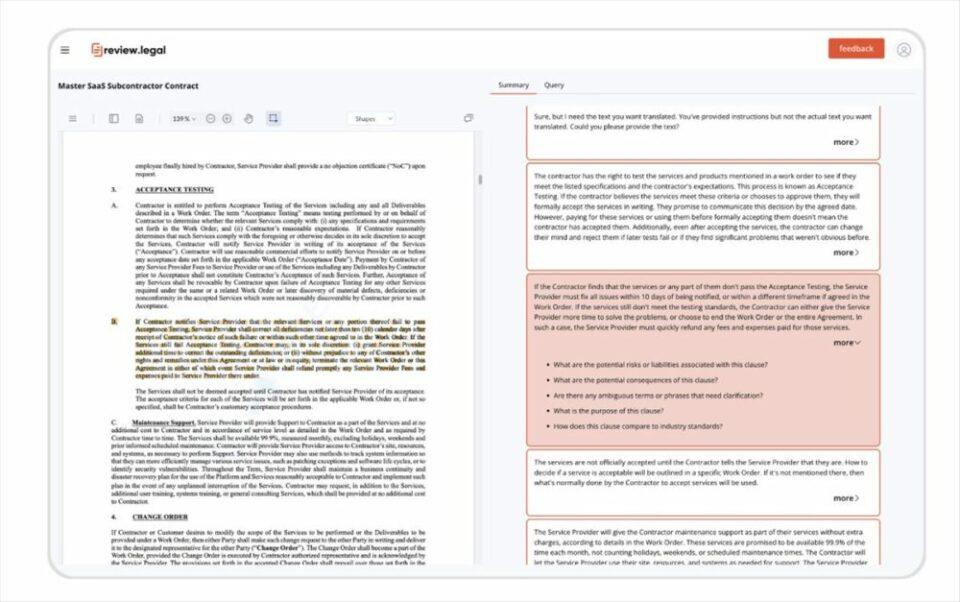Click the document viewer vertical scrollbar
This screenshot has height=602, width=960.
point(479,180)
